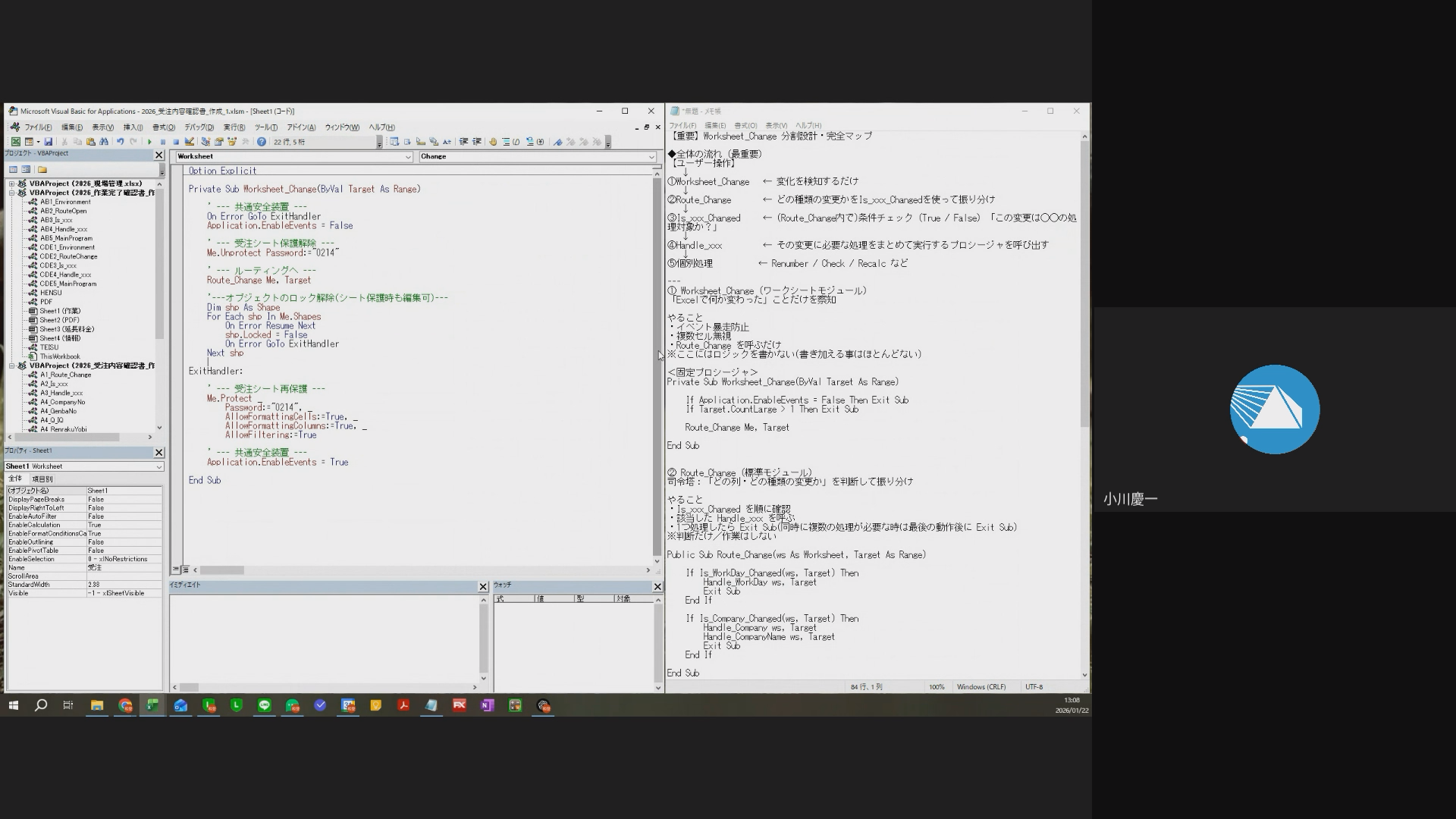This screenshot has width=1456, height=819.
Task: Click the Save icon in VBA toolbar
Action: [x=48, y=142]
